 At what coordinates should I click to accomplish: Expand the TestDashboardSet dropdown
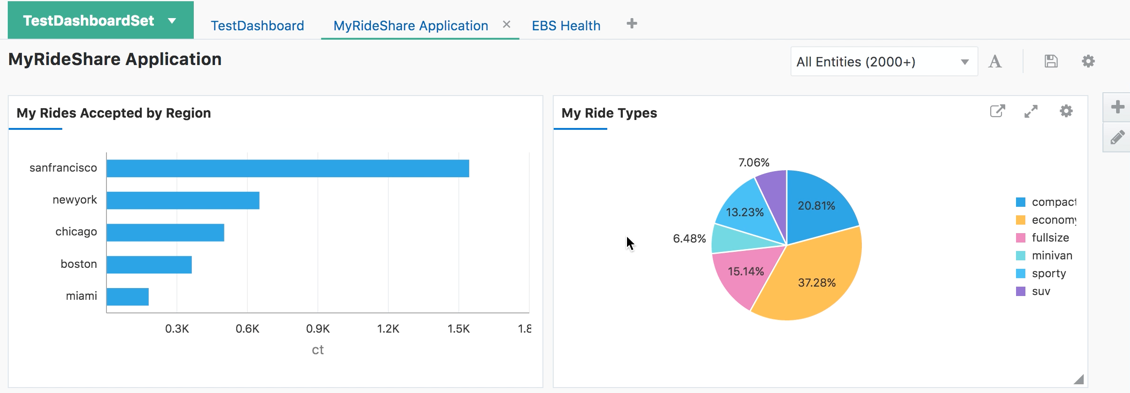click(172, 21)
